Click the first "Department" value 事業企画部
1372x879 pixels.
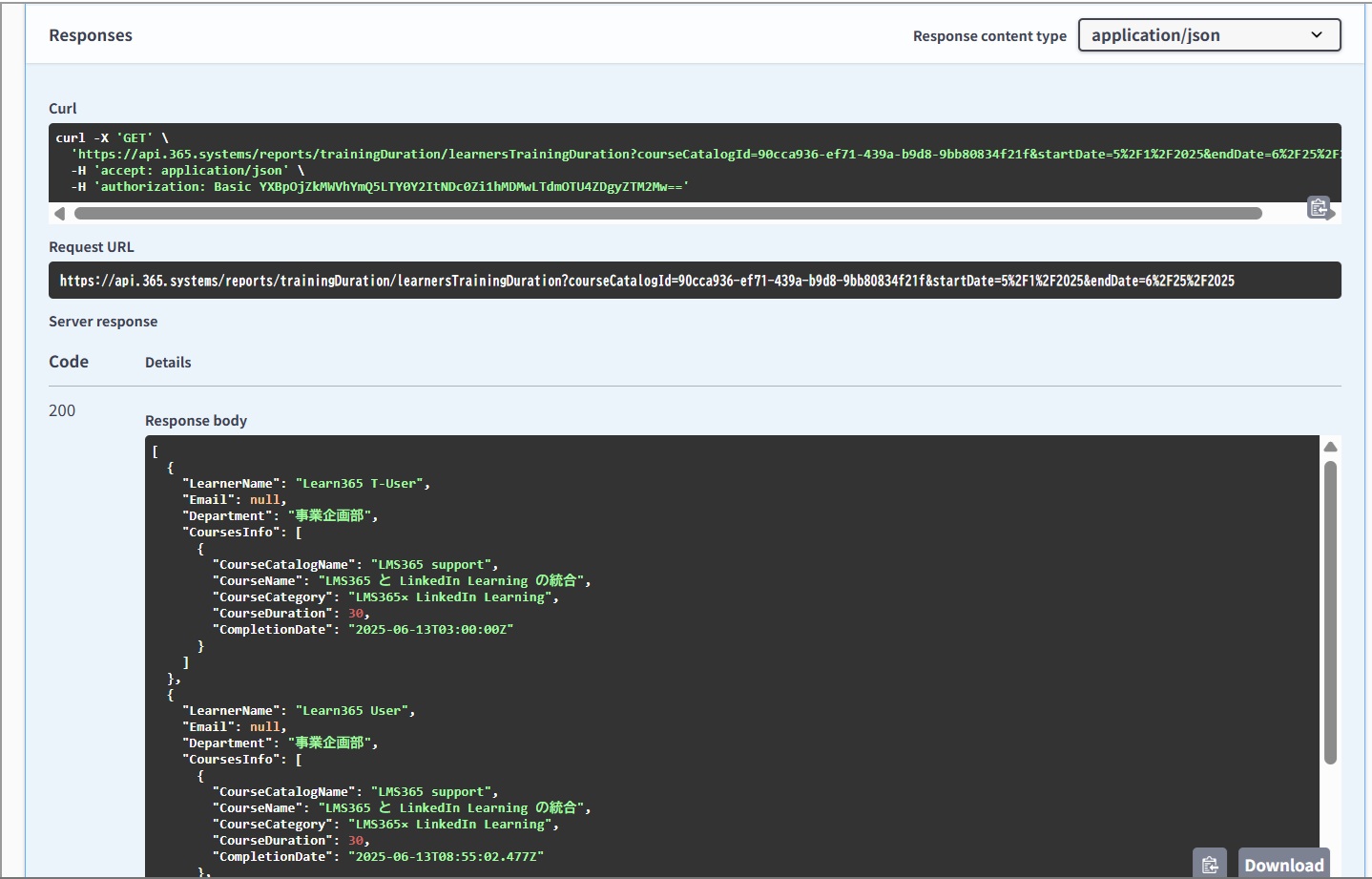pos(329,516)
